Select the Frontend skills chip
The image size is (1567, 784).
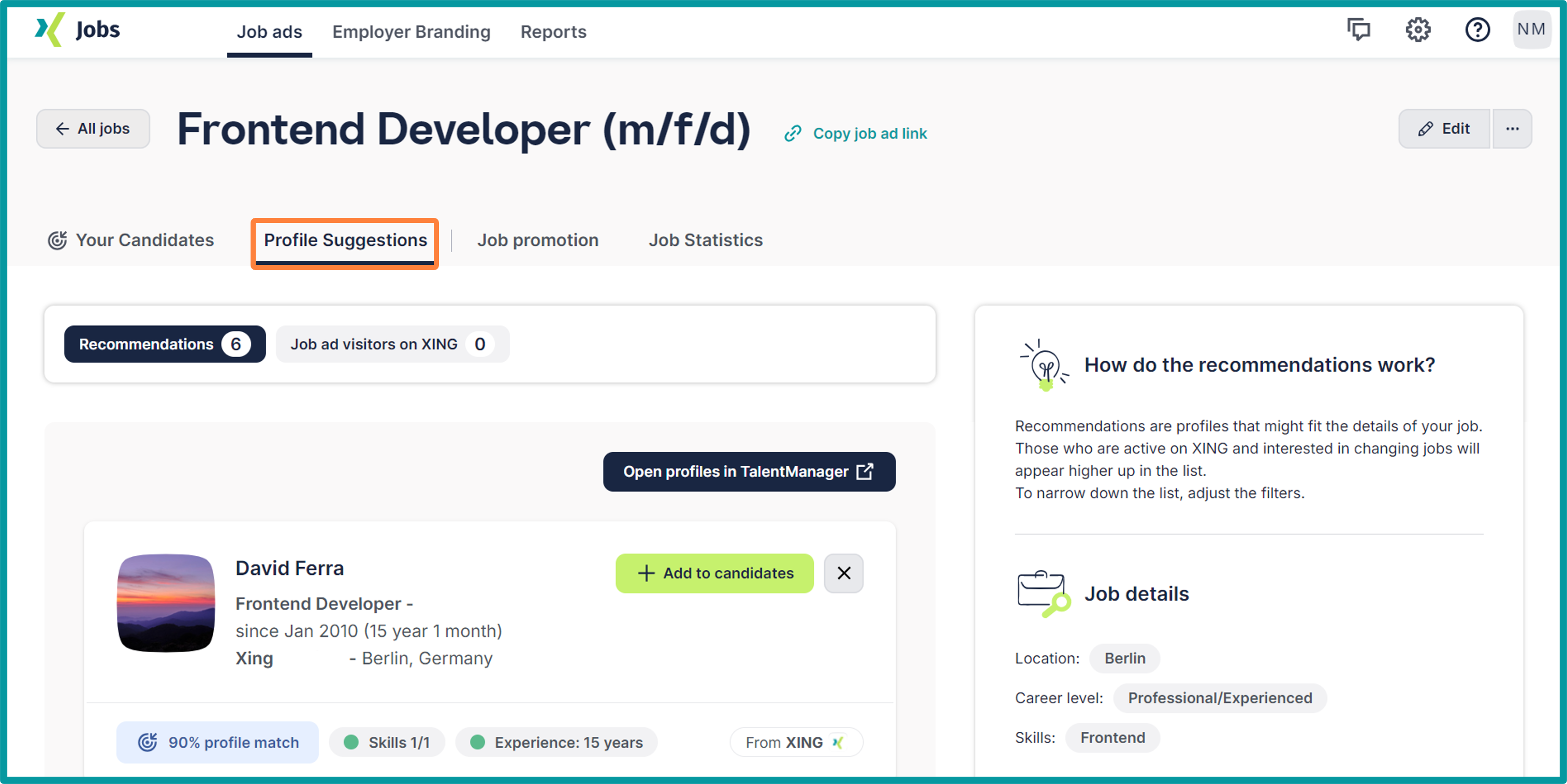pyautogui.click(x=1112, y=737)
